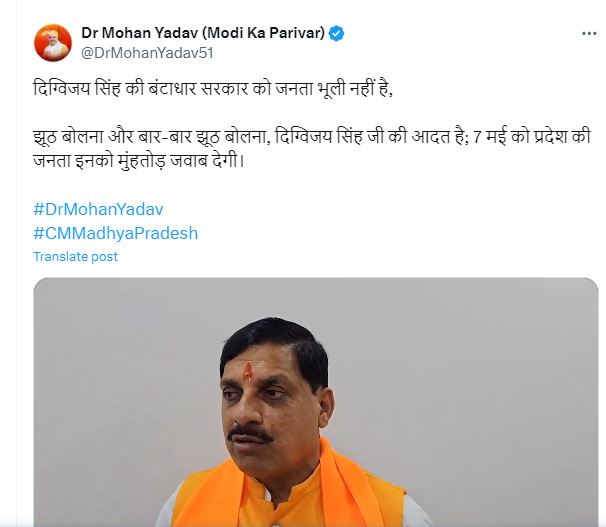Click first Hindi line mentioning बंटाधार सरकार
The image size is (606, 527).
[x=213, y=89]
